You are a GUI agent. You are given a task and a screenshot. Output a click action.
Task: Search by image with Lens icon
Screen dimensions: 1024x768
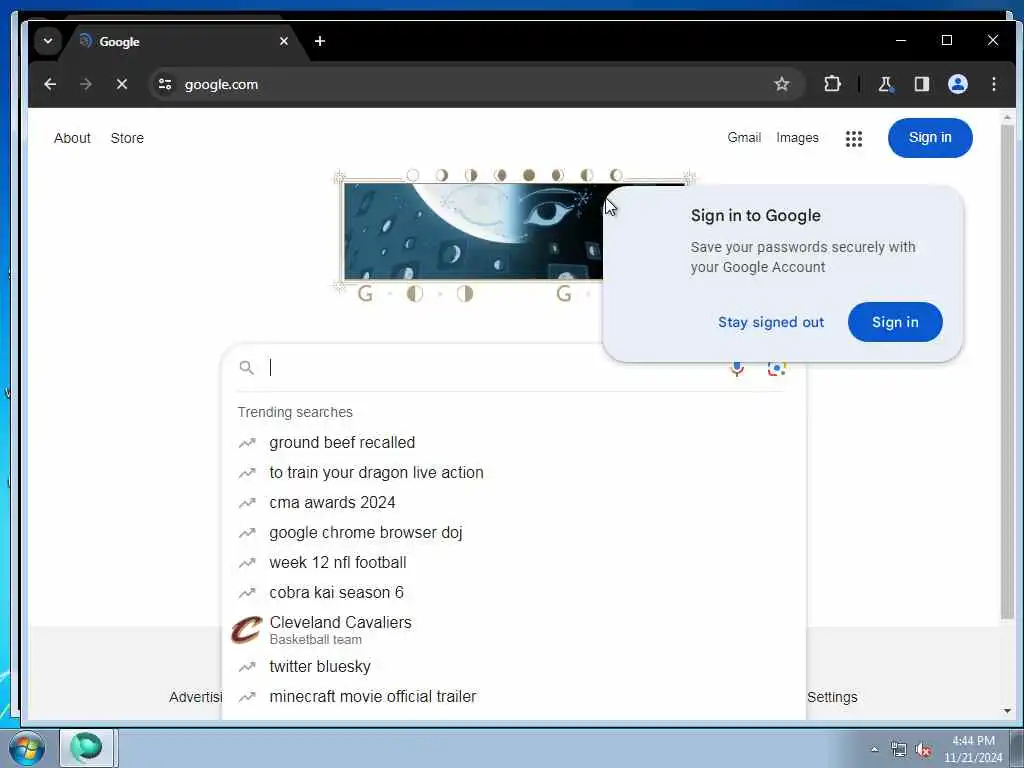tap(776, 370)
